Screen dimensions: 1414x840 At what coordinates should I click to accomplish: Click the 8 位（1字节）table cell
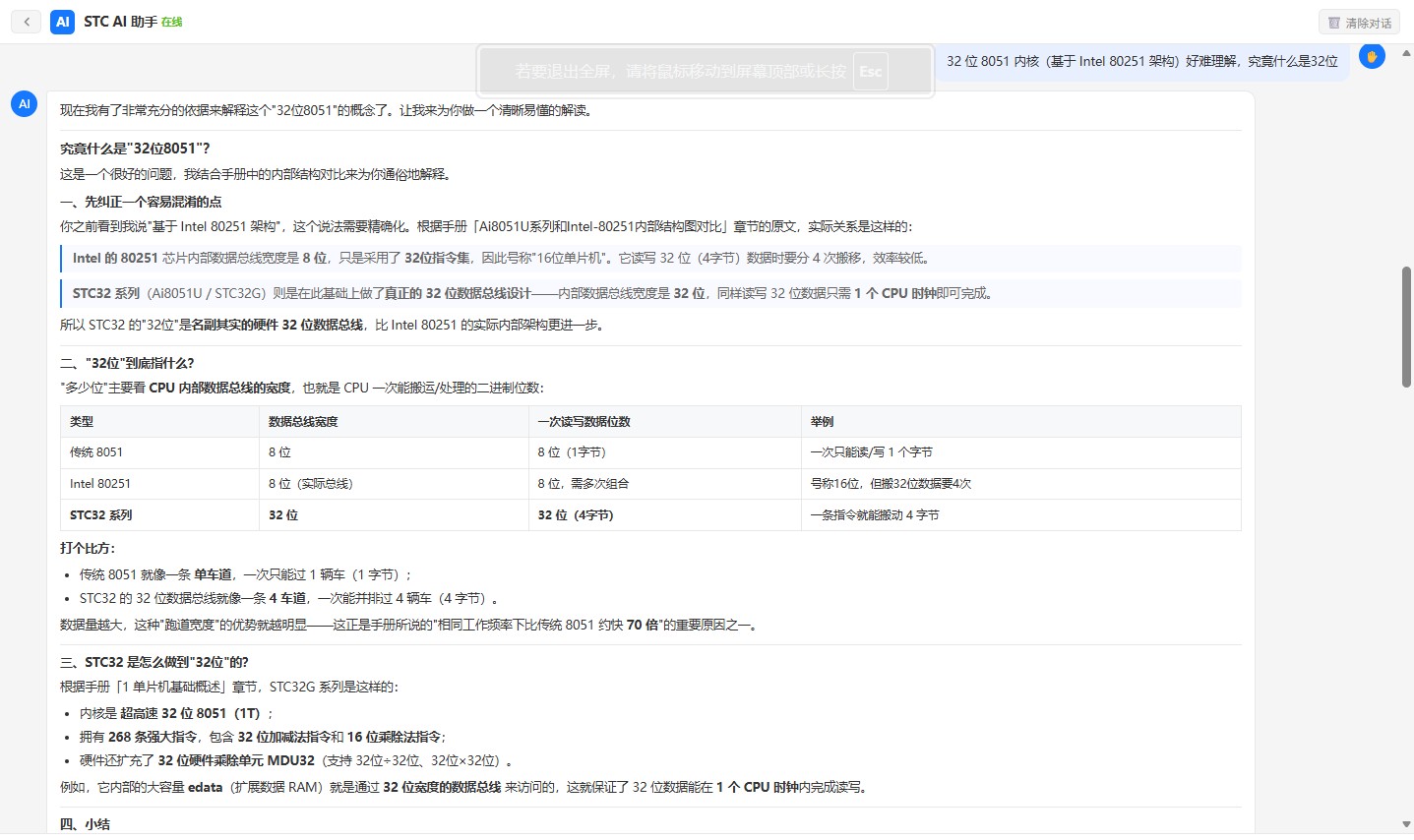click(x=665, y=452)
